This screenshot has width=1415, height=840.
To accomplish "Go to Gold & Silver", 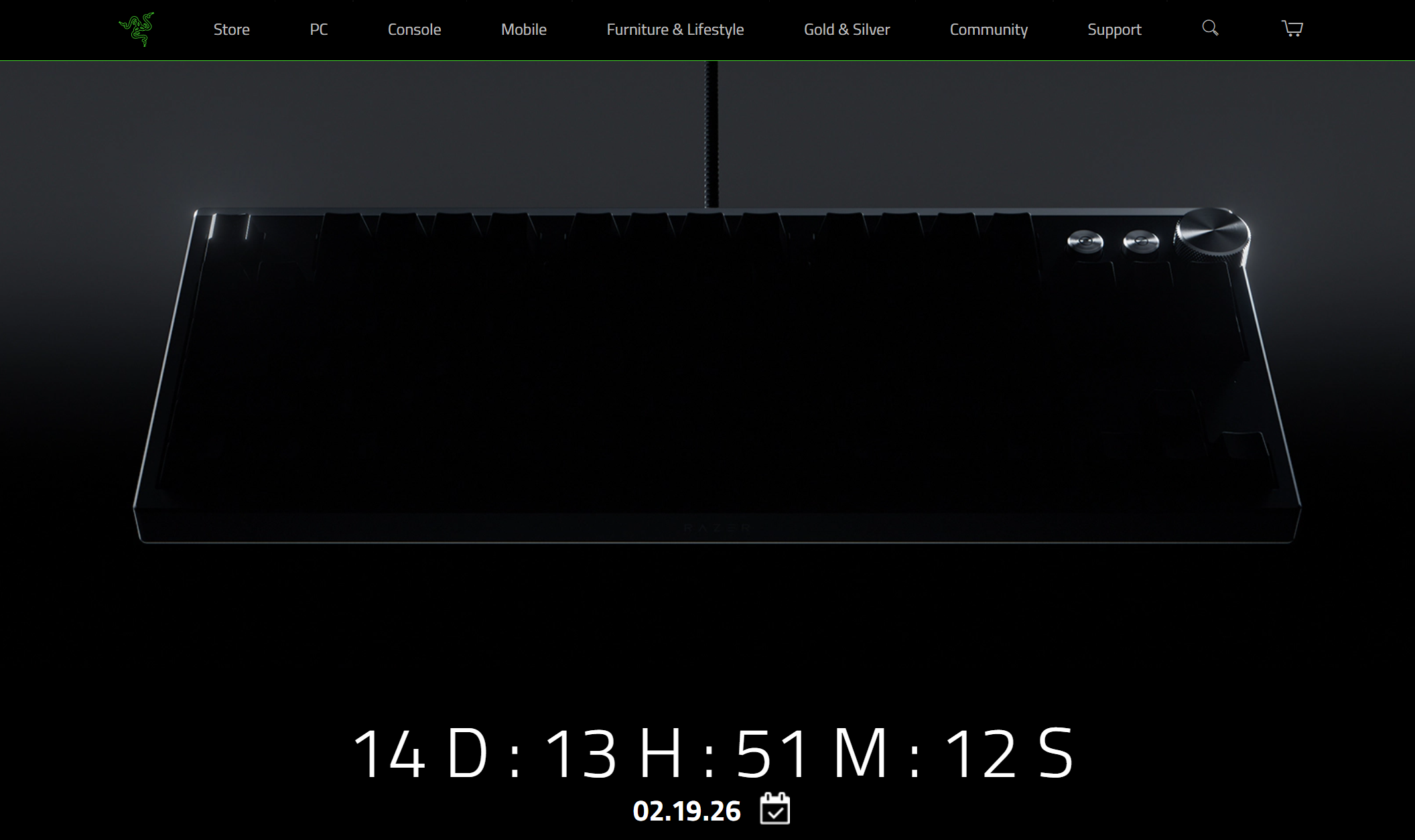I will 847,29.
